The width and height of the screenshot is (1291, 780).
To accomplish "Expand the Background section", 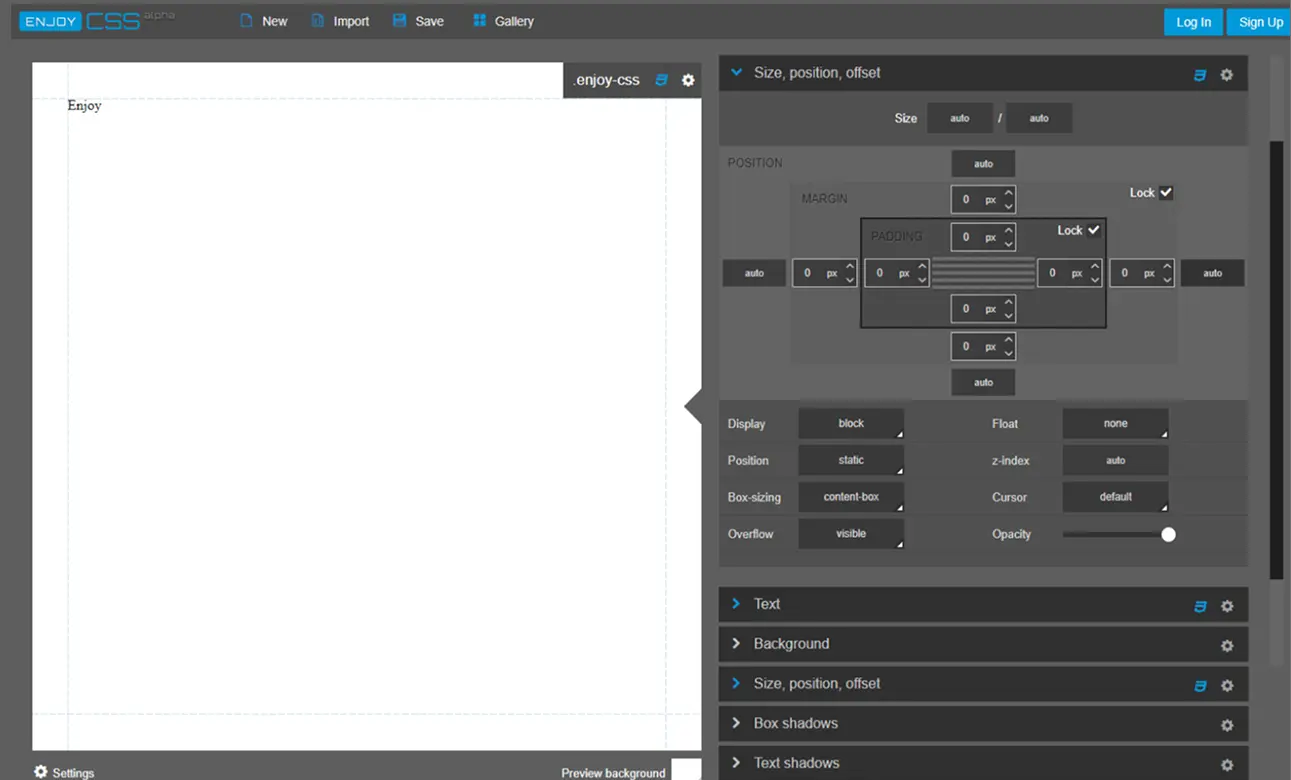I will click(736, 643).
